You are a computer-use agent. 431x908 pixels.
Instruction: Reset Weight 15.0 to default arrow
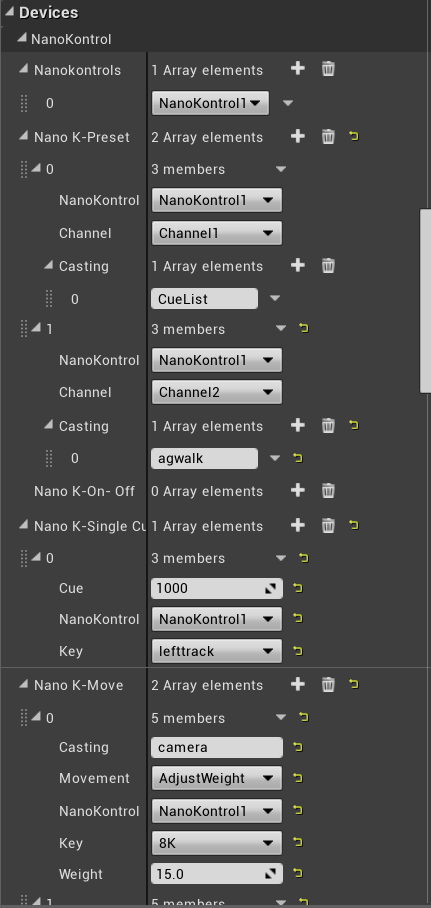(298, 873)
